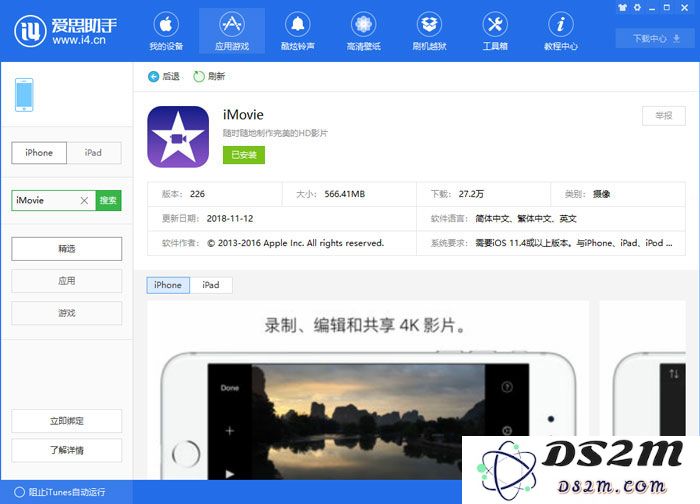Click the green 搜索 search button

[108, 200]
